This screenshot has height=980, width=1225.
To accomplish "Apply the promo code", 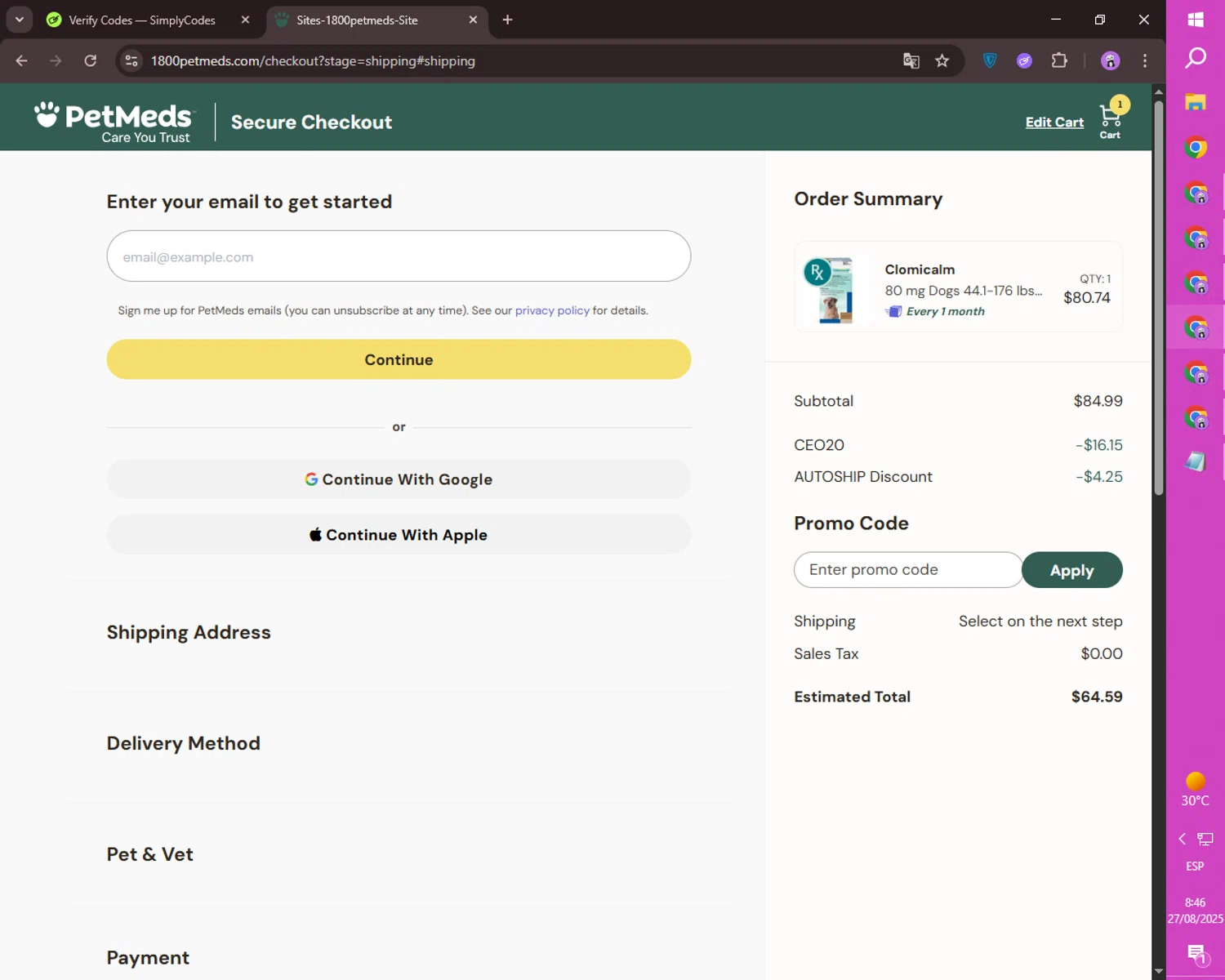I will (1072, 570).
